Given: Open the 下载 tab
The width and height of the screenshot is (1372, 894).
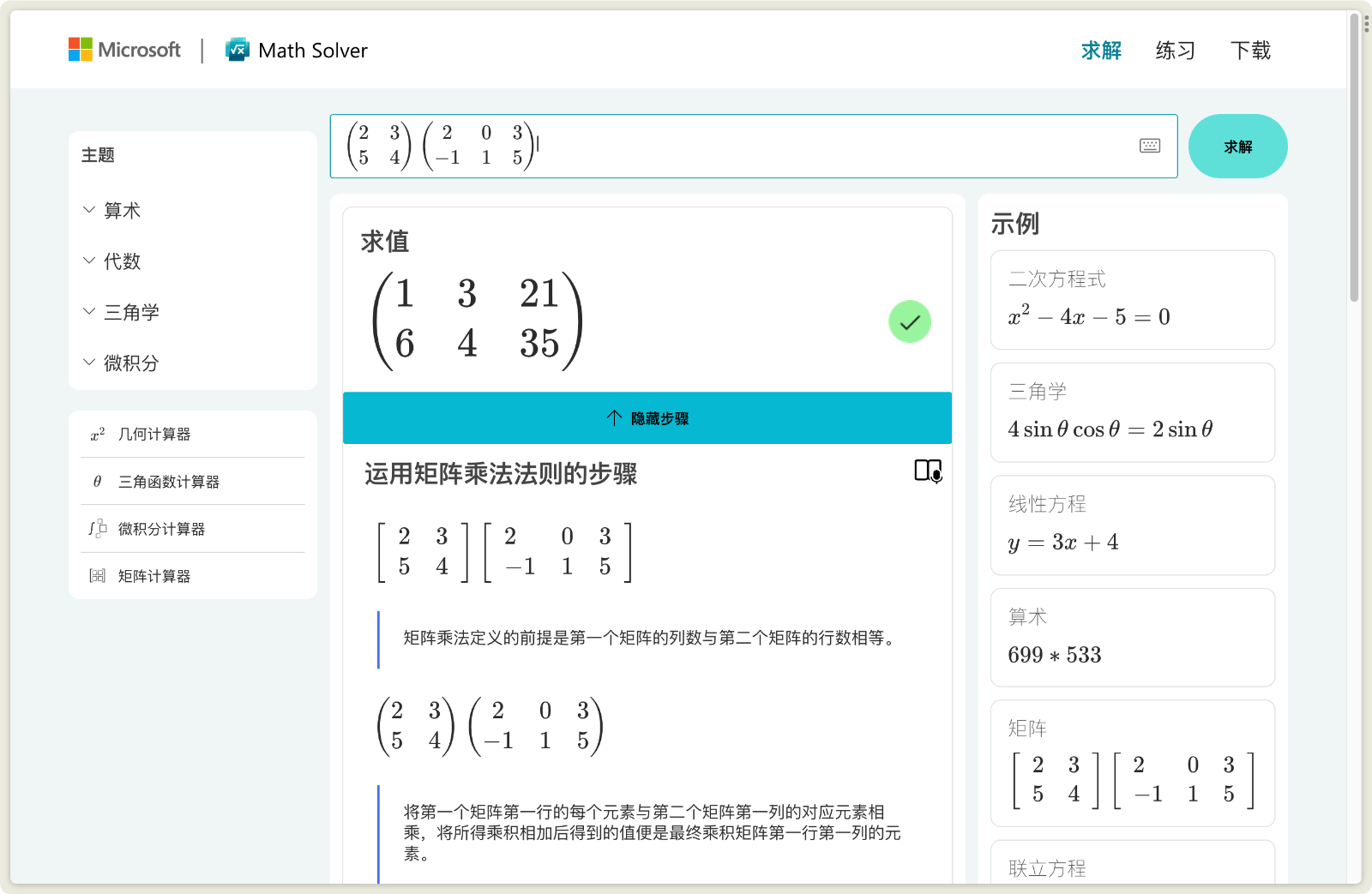Looking at the screenshot, I should click(x=1250, y=51).
